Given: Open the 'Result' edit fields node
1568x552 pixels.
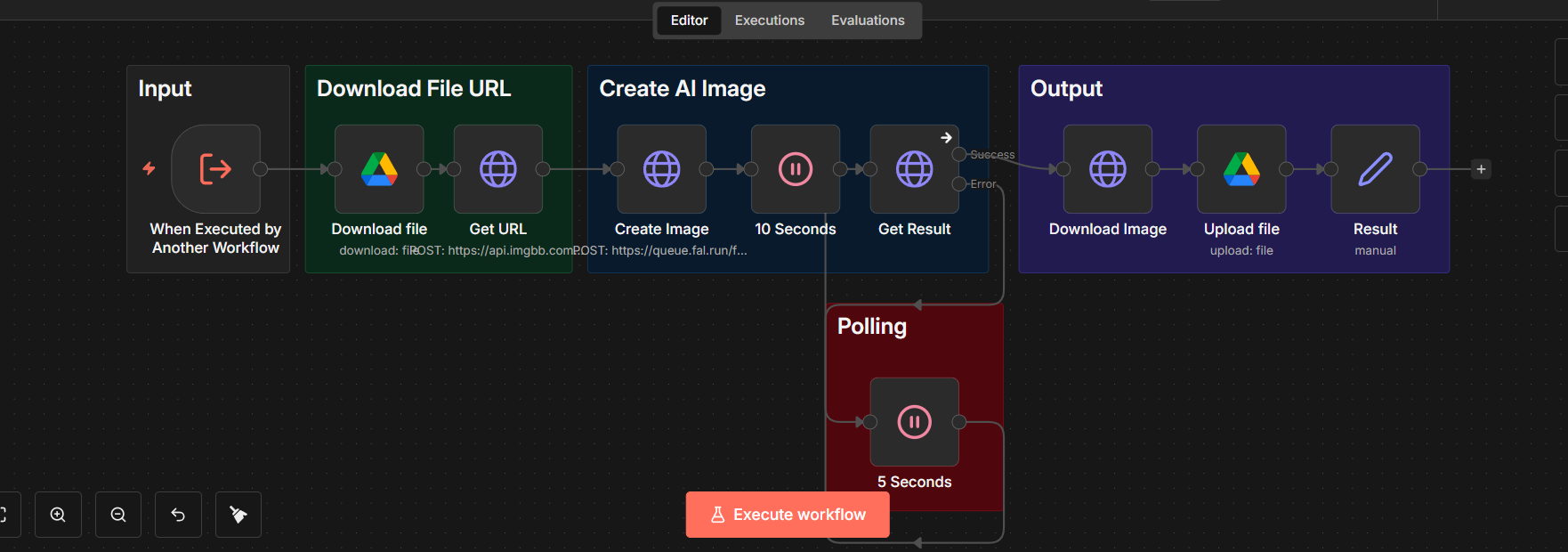Looking at the screenshot, I should tap(1375, 169).
